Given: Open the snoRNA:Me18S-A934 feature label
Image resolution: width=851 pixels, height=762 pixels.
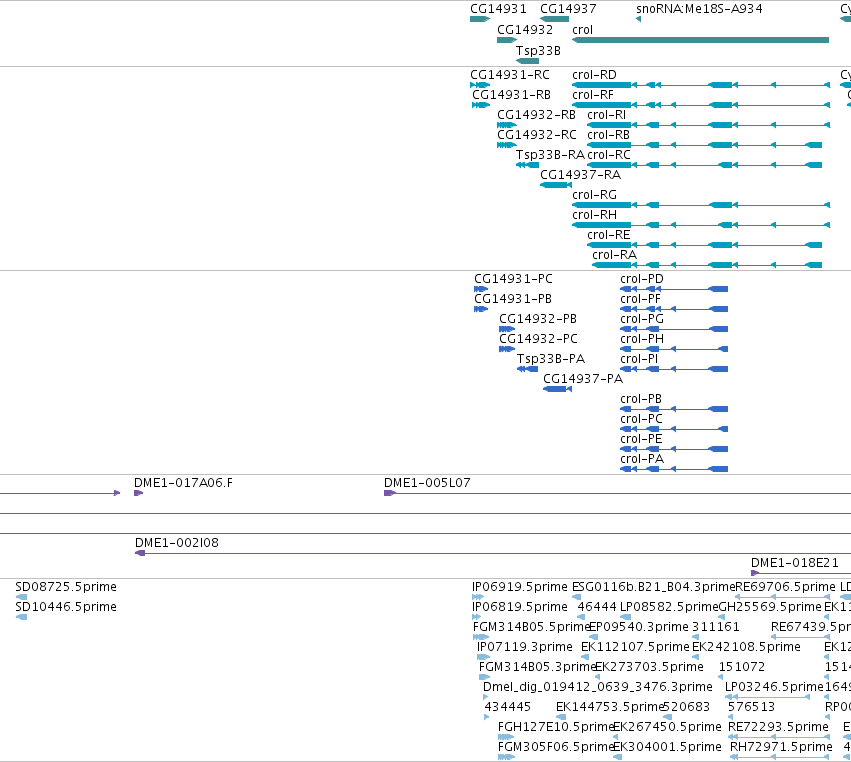Looking at the screenshot, I should tap(699, 9).
